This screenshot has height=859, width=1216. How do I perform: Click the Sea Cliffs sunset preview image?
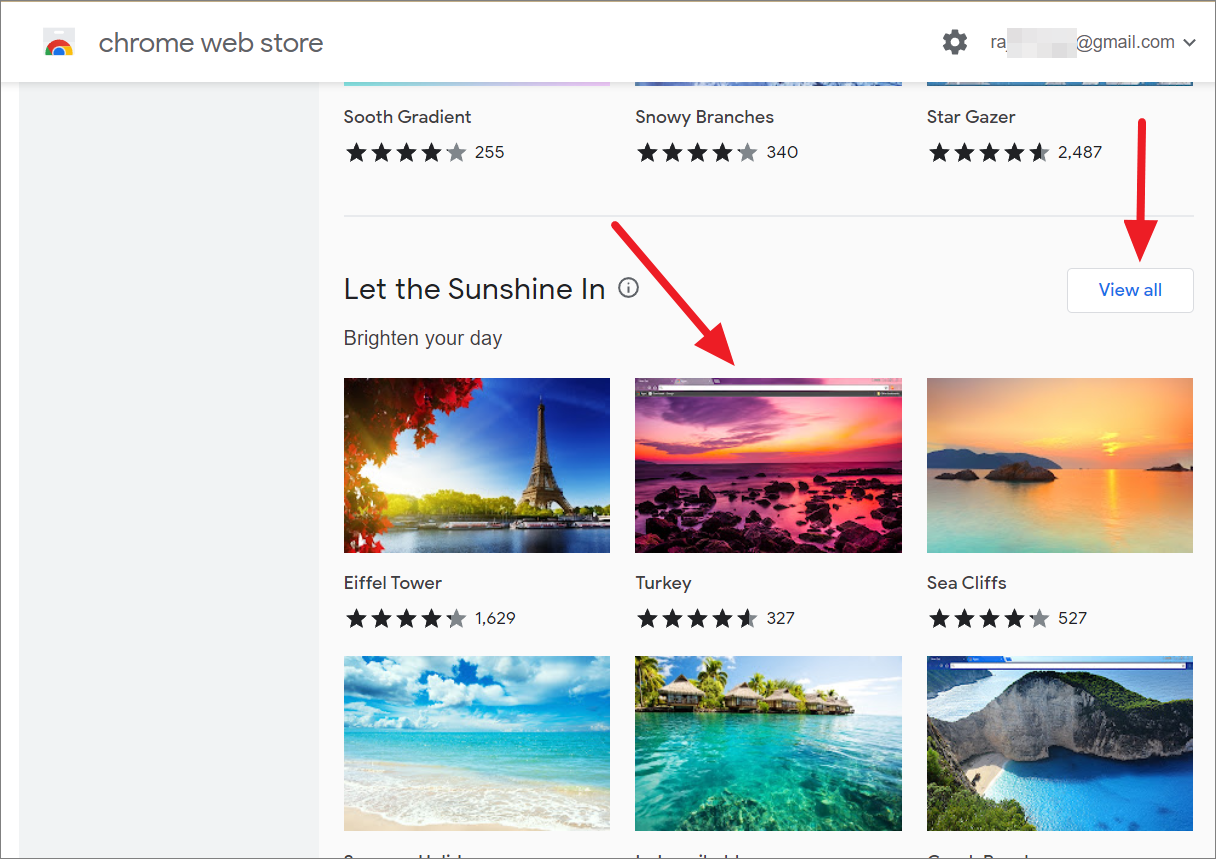coord(1059,465)
